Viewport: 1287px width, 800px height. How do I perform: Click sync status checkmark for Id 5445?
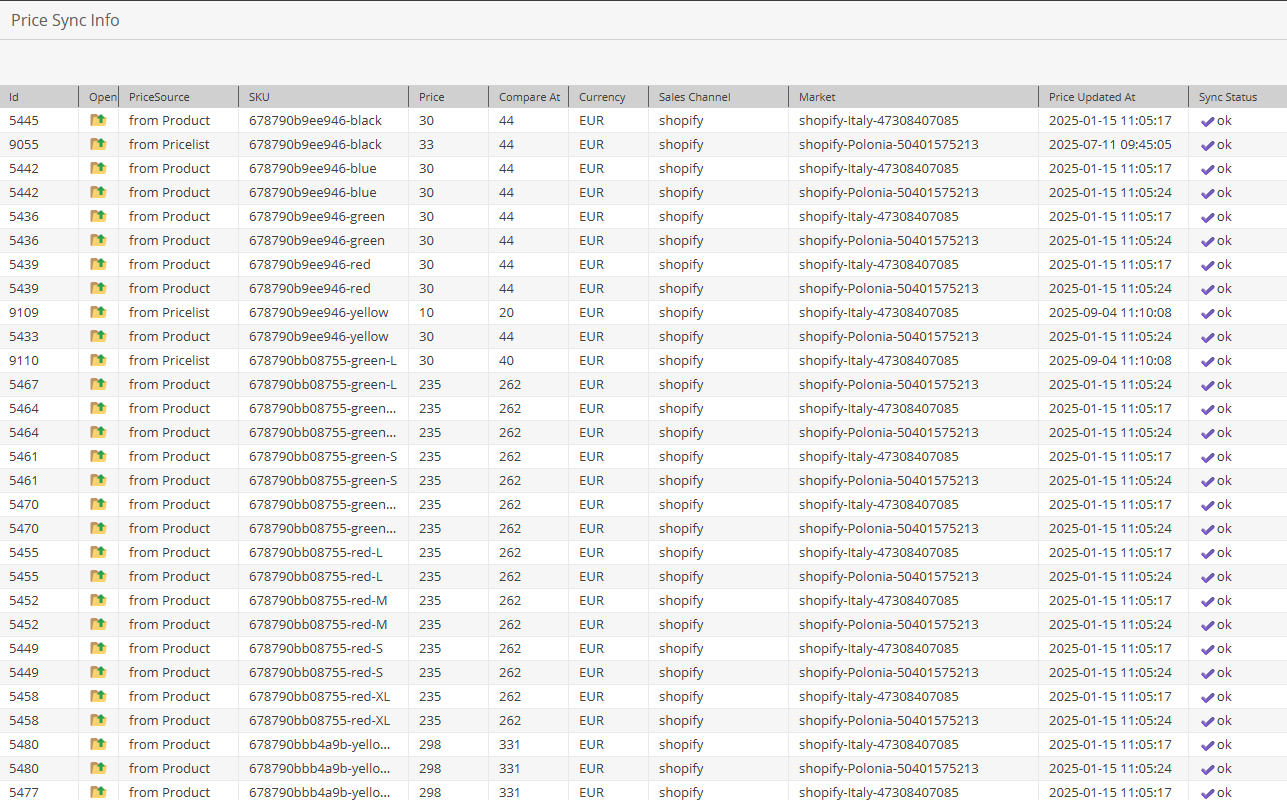point(1207,121)
